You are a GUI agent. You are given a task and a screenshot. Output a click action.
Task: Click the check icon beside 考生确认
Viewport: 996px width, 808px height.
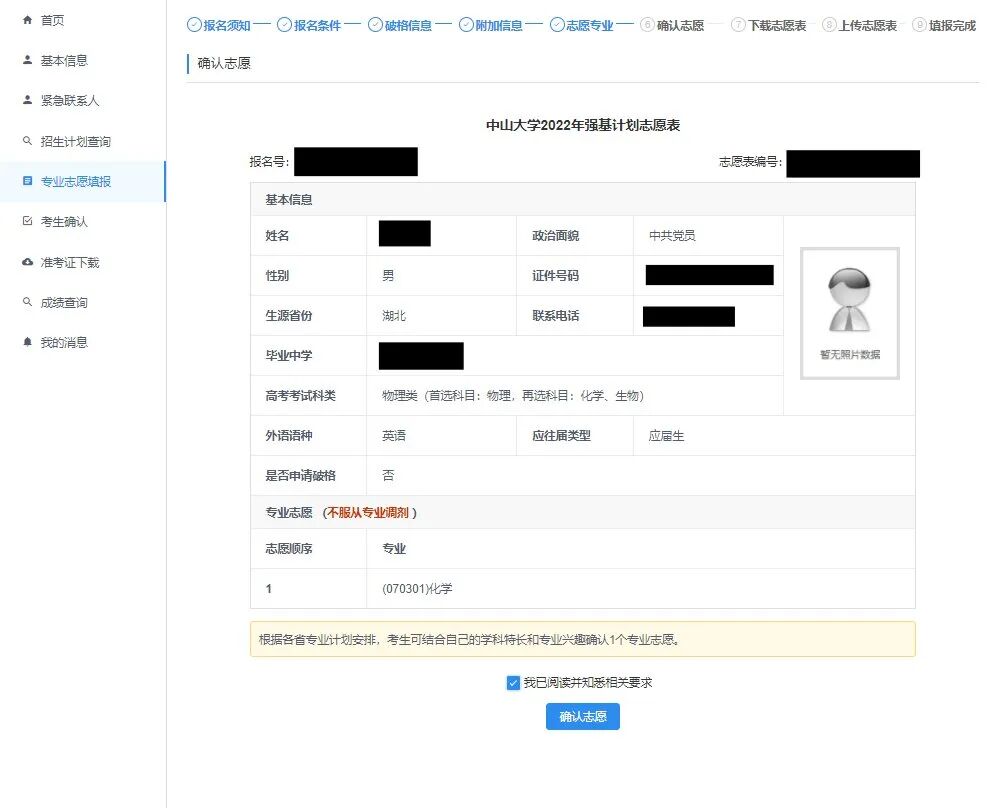click(x=27, y=221)
